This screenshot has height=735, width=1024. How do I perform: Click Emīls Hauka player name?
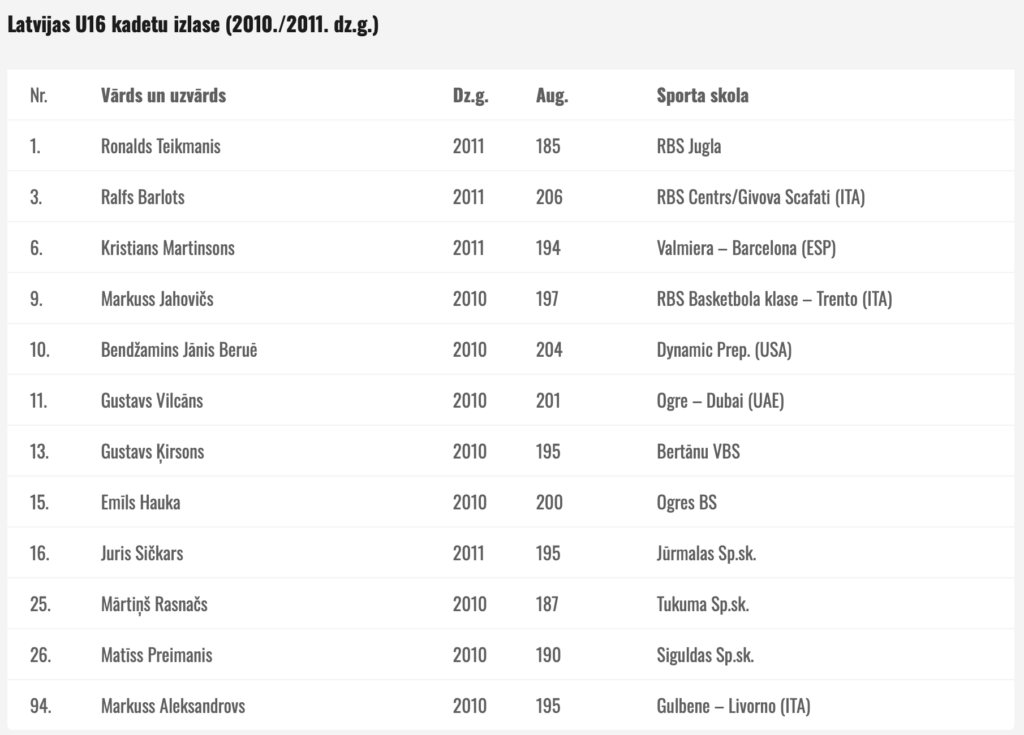pos(140,502)
